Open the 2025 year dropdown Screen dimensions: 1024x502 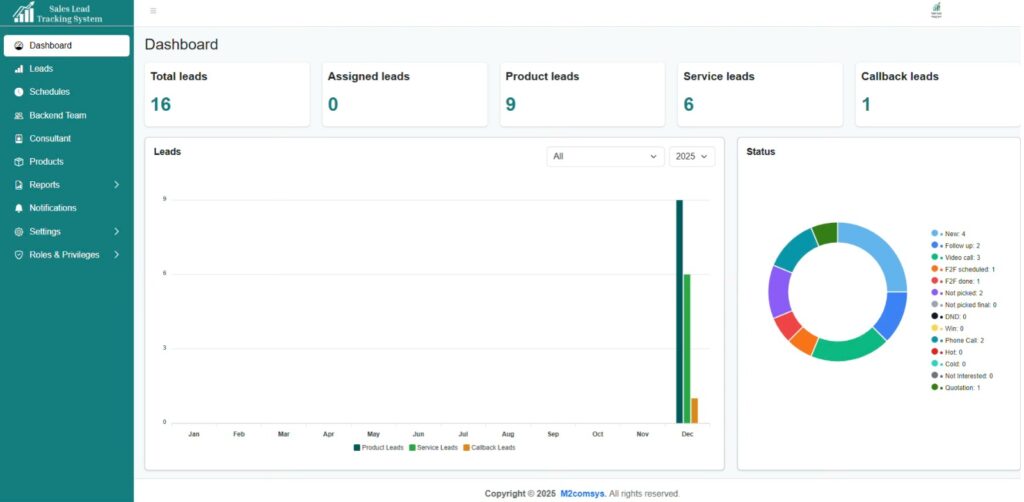[691, 157]
